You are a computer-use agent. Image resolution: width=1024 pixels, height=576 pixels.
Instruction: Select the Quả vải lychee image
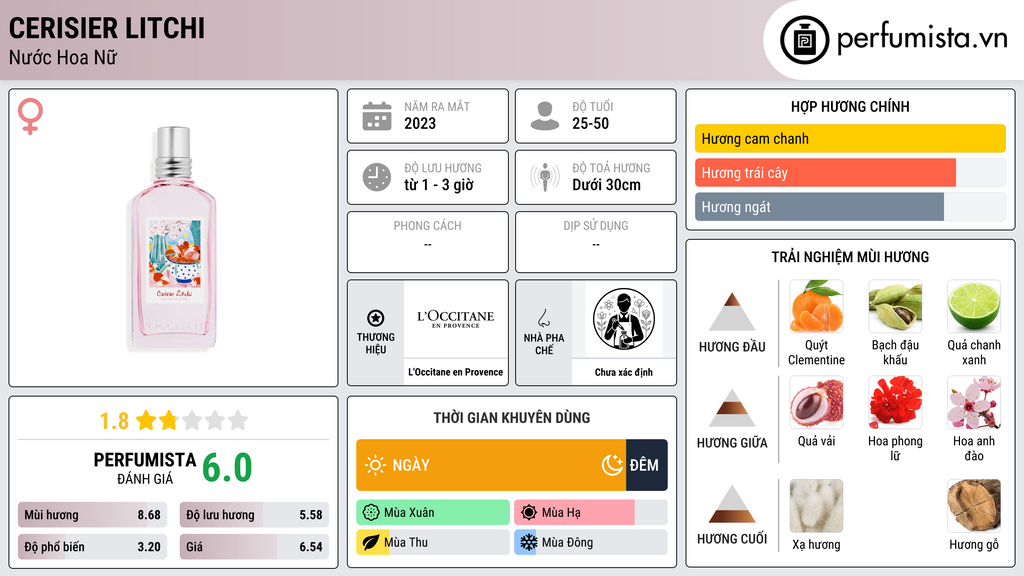pyautogui.click(x=816, y=403)
